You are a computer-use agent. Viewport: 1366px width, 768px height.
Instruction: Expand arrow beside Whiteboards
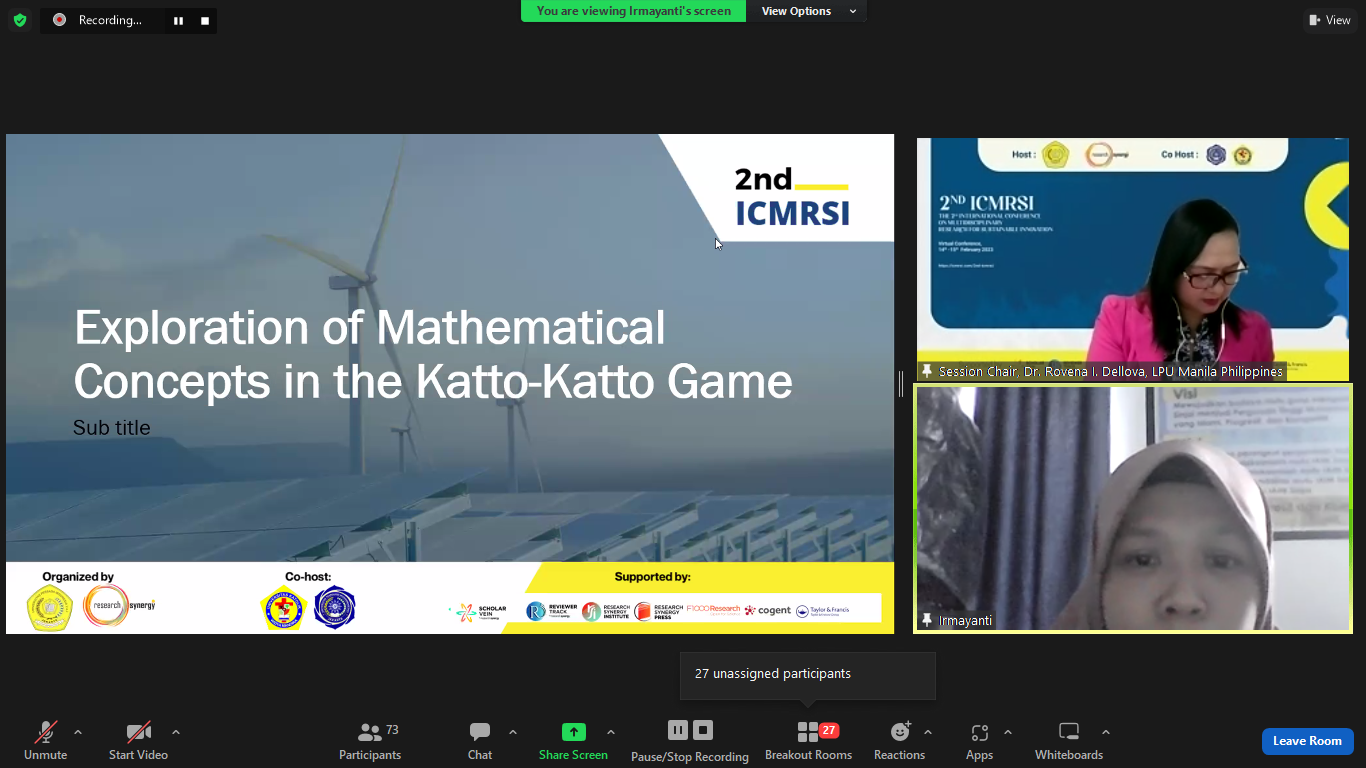tap(1106, 732)
